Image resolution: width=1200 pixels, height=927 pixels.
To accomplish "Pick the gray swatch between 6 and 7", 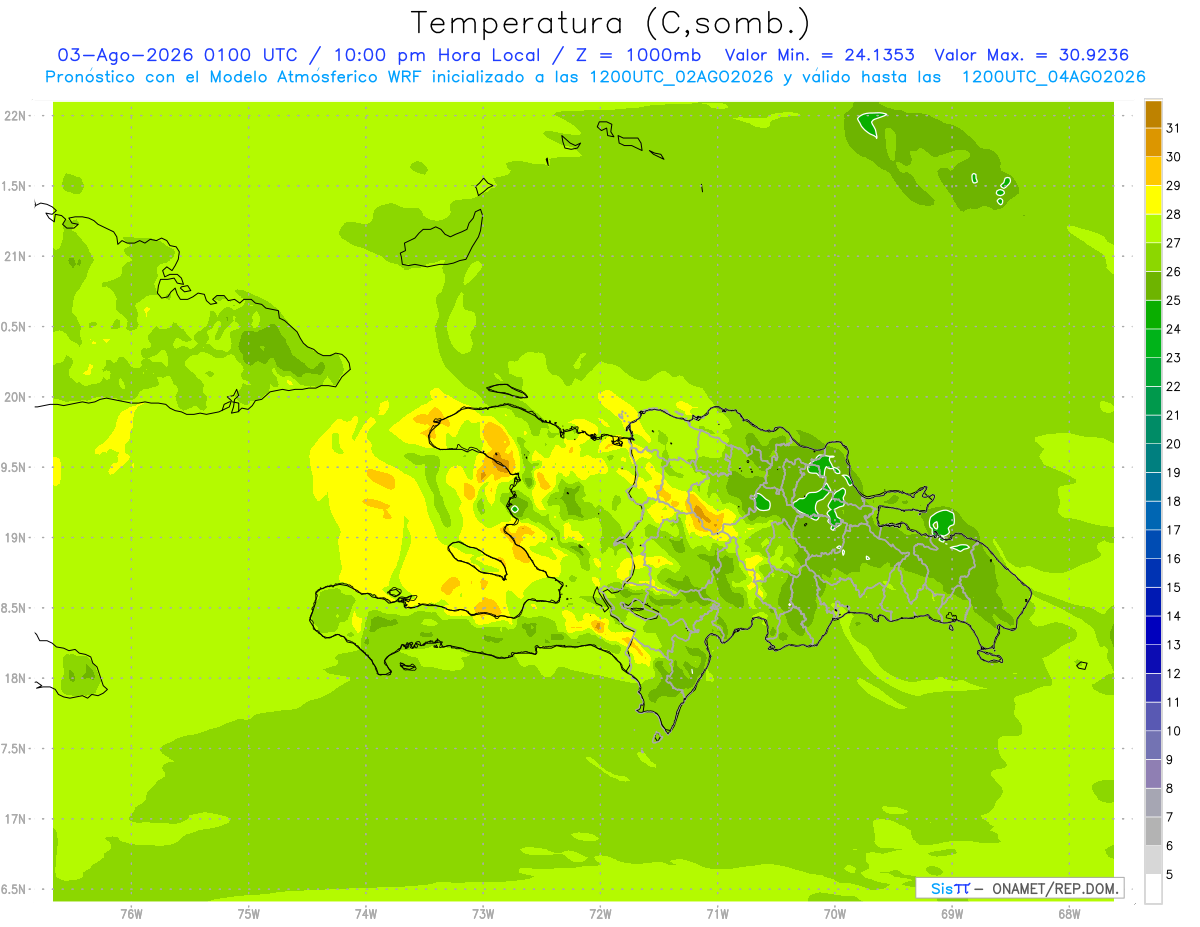I will tap(1153, 831).
